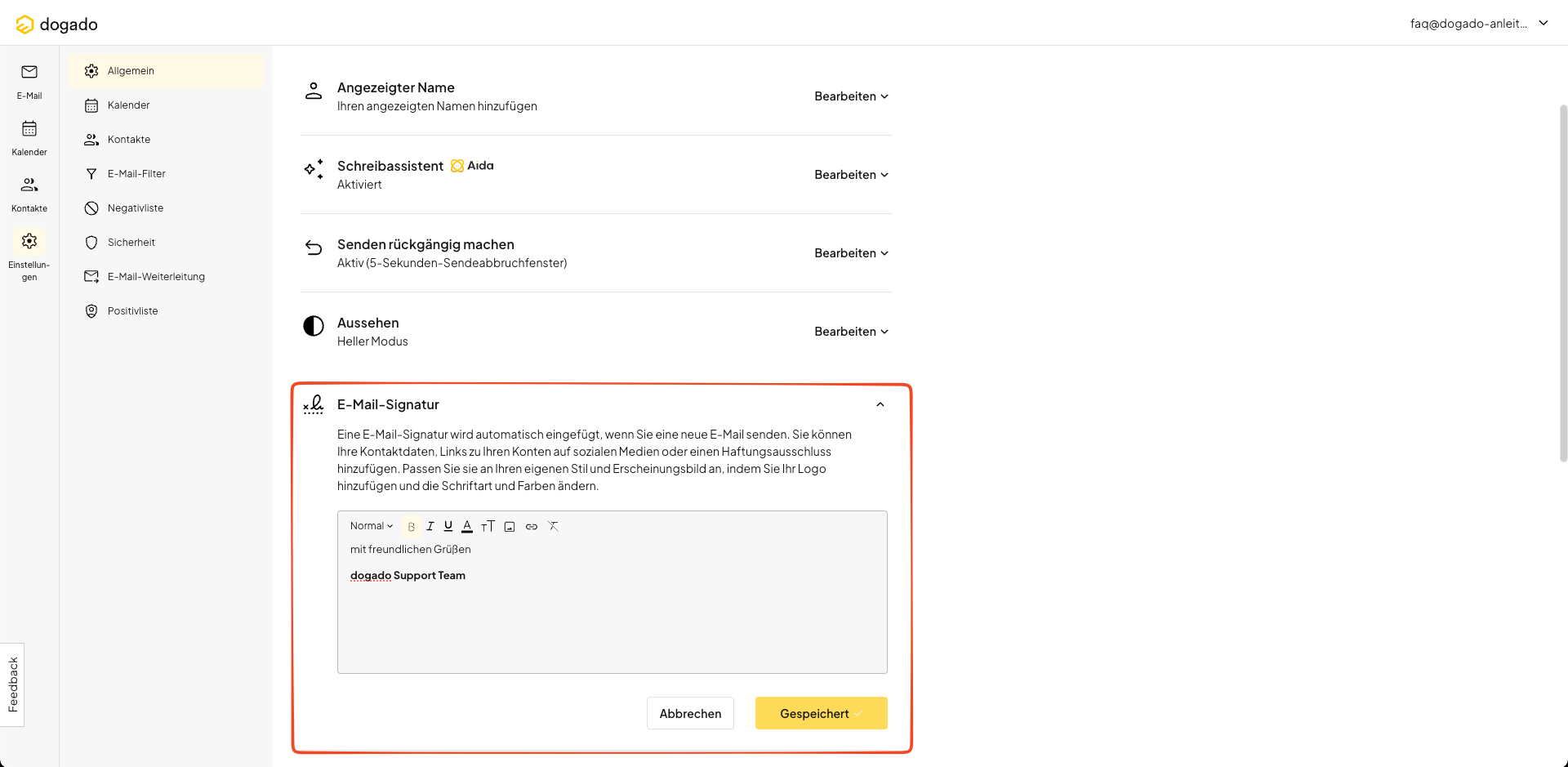Open the account dropdown faq@dogado-anleit…
The width and height of the screenshot is (1568, 767).
coord(1479,24)
